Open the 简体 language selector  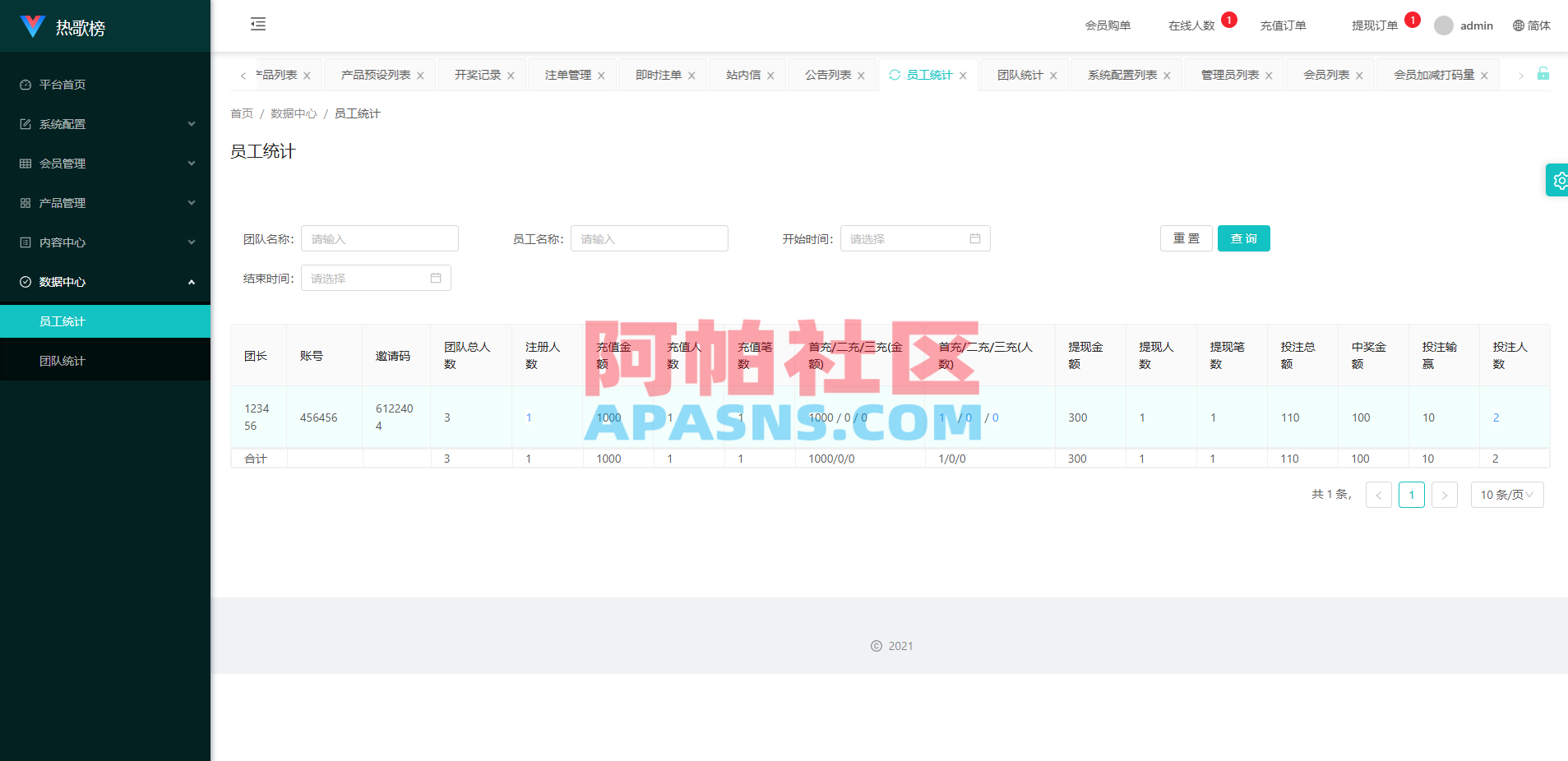(1532, 25)
